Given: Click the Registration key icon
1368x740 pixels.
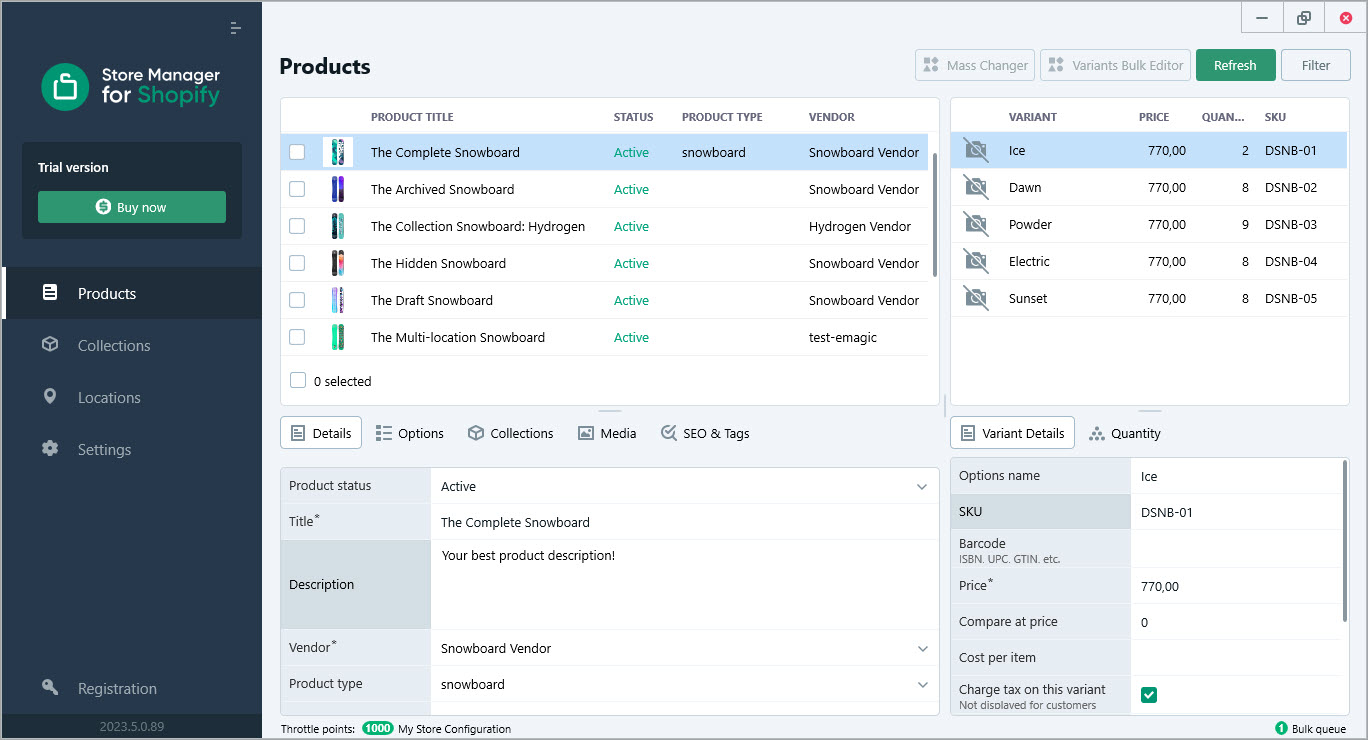Looking at the screenshot, I should 50,688.
